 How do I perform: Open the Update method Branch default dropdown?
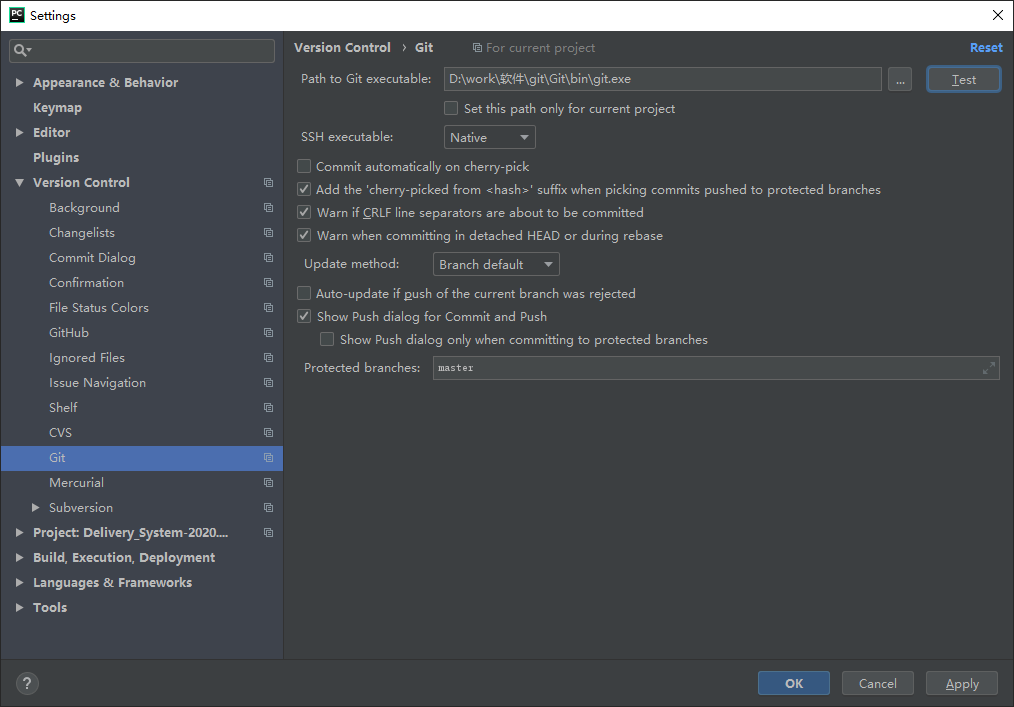click(x=496, y=264)
